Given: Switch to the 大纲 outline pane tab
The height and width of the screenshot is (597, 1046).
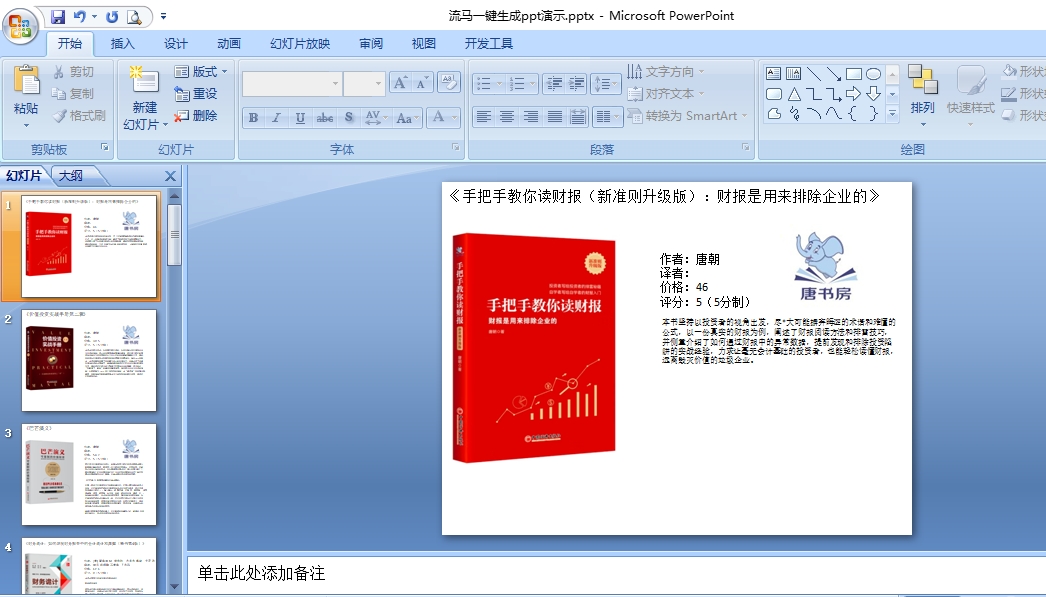Looking at the screenshot, I should (x=71, y=175).
